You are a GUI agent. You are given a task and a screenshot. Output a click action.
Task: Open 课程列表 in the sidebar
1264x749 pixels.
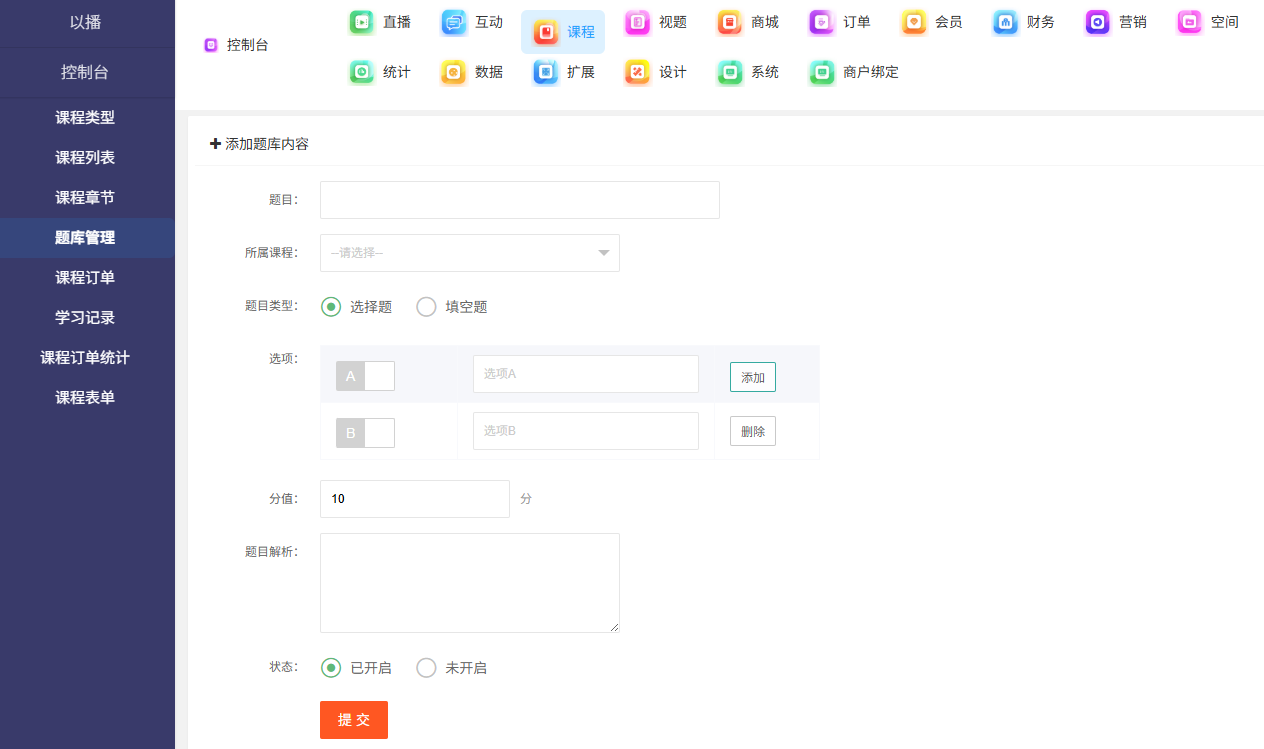click(x=85, y=158)
